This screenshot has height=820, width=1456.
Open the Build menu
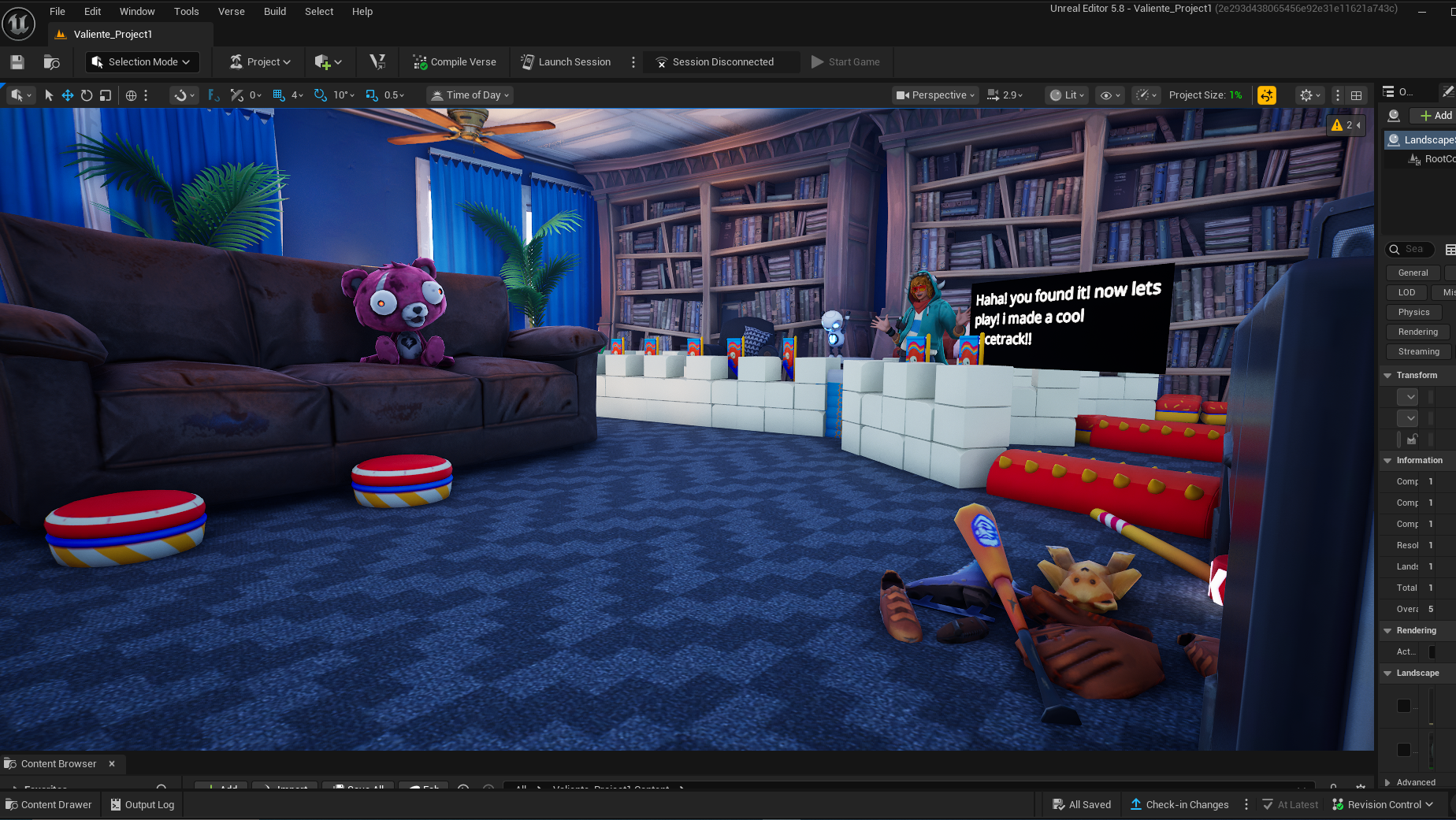tap(275, 11)
